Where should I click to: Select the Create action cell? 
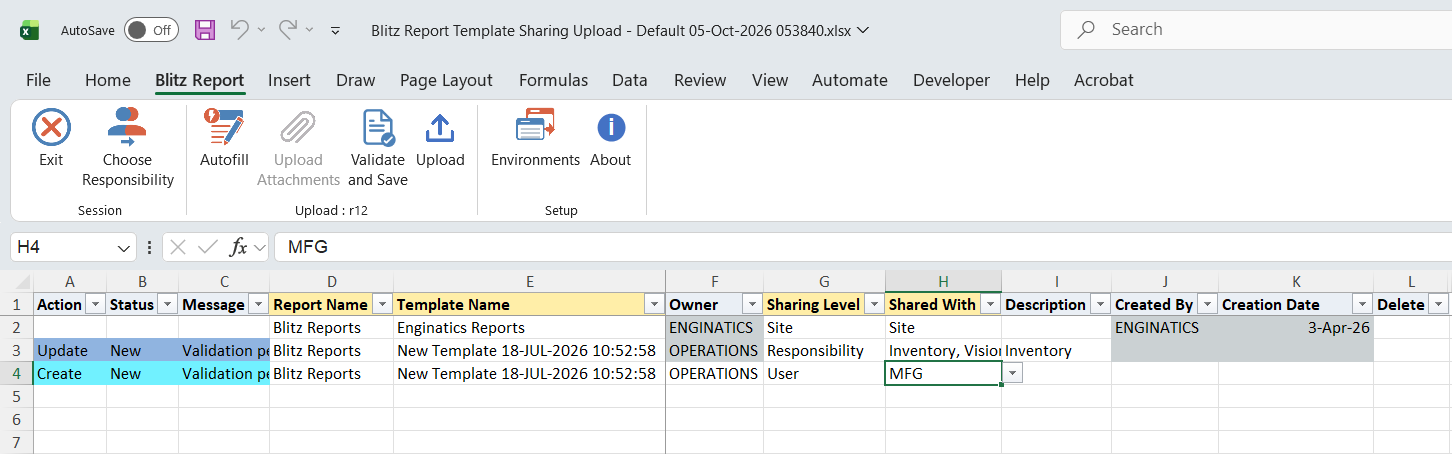[70, 374]
